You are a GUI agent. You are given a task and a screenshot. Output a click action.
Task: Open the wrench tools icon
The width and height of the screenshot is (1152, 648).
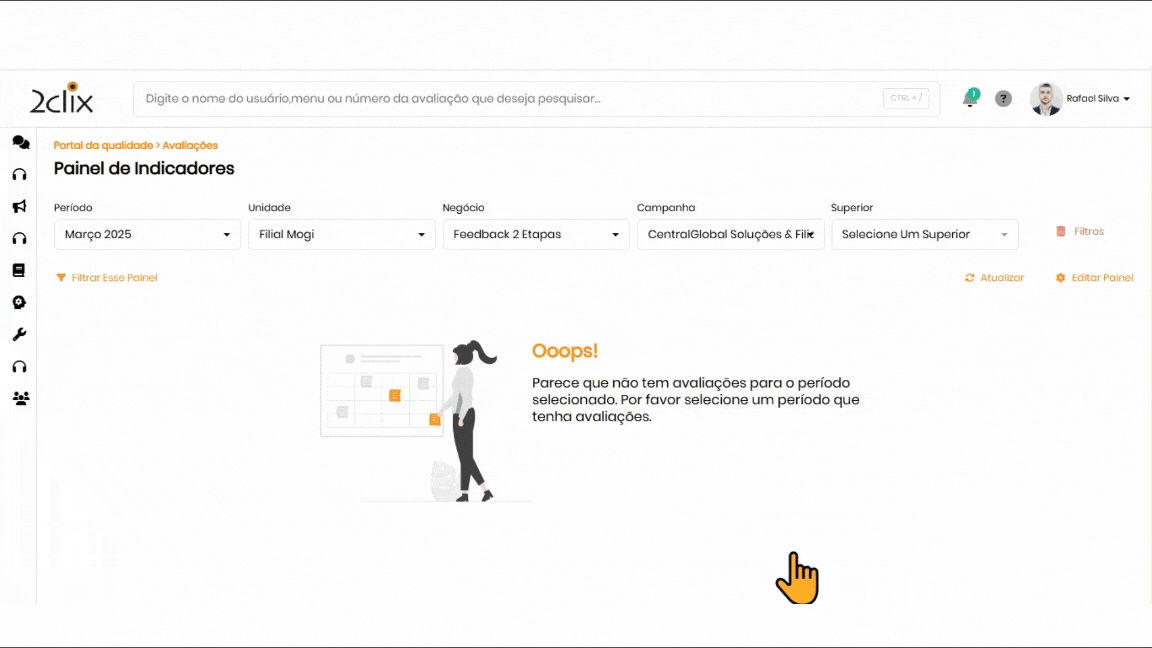pos(19,334)
